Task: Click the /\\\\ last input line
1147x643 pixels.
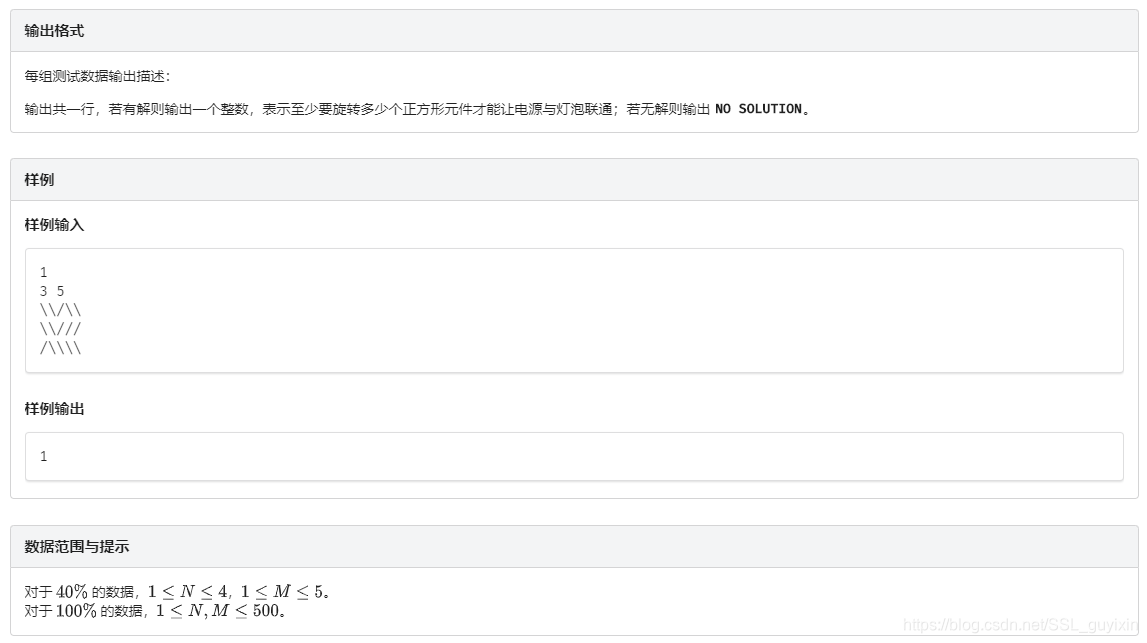Action: point(60,348)
